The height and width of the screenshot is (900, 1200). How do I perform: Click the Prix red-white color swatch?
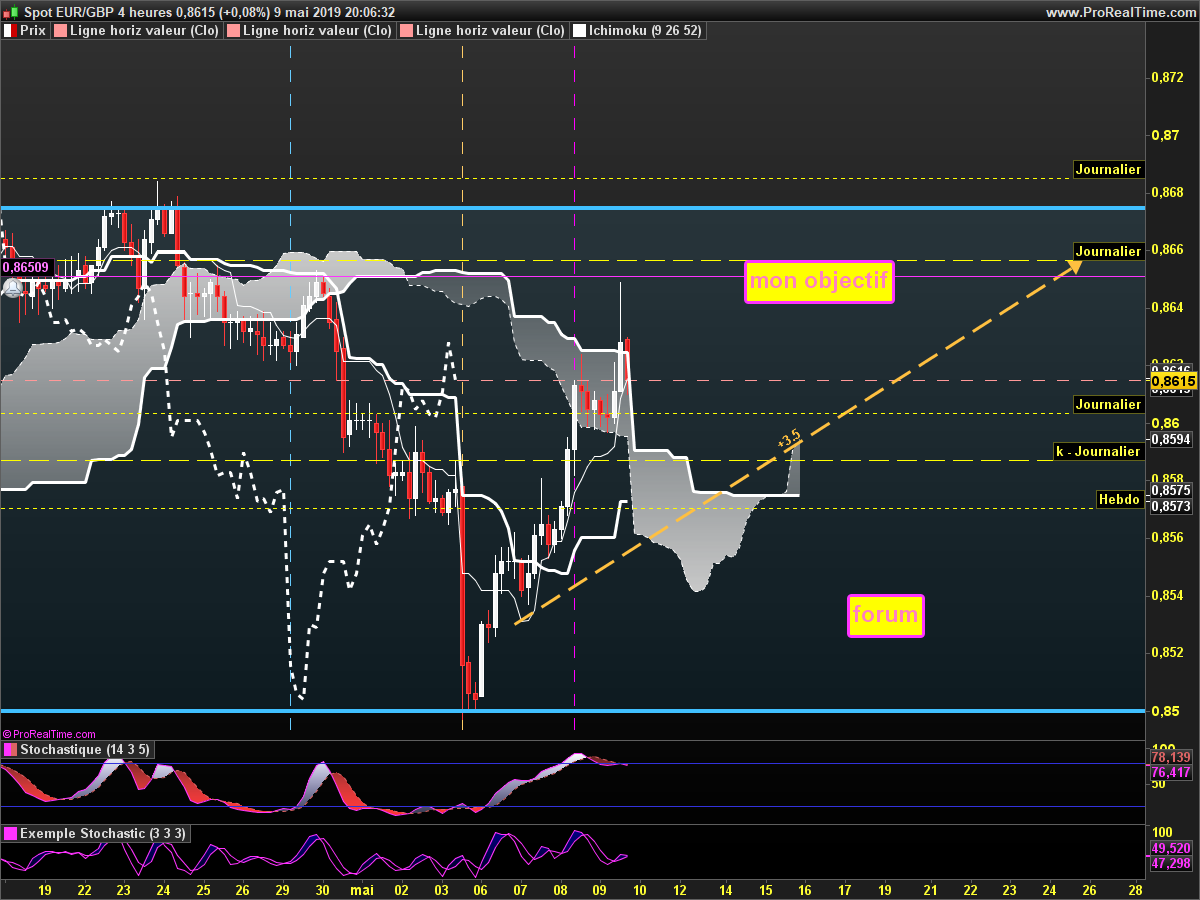(x=10, y=31)
